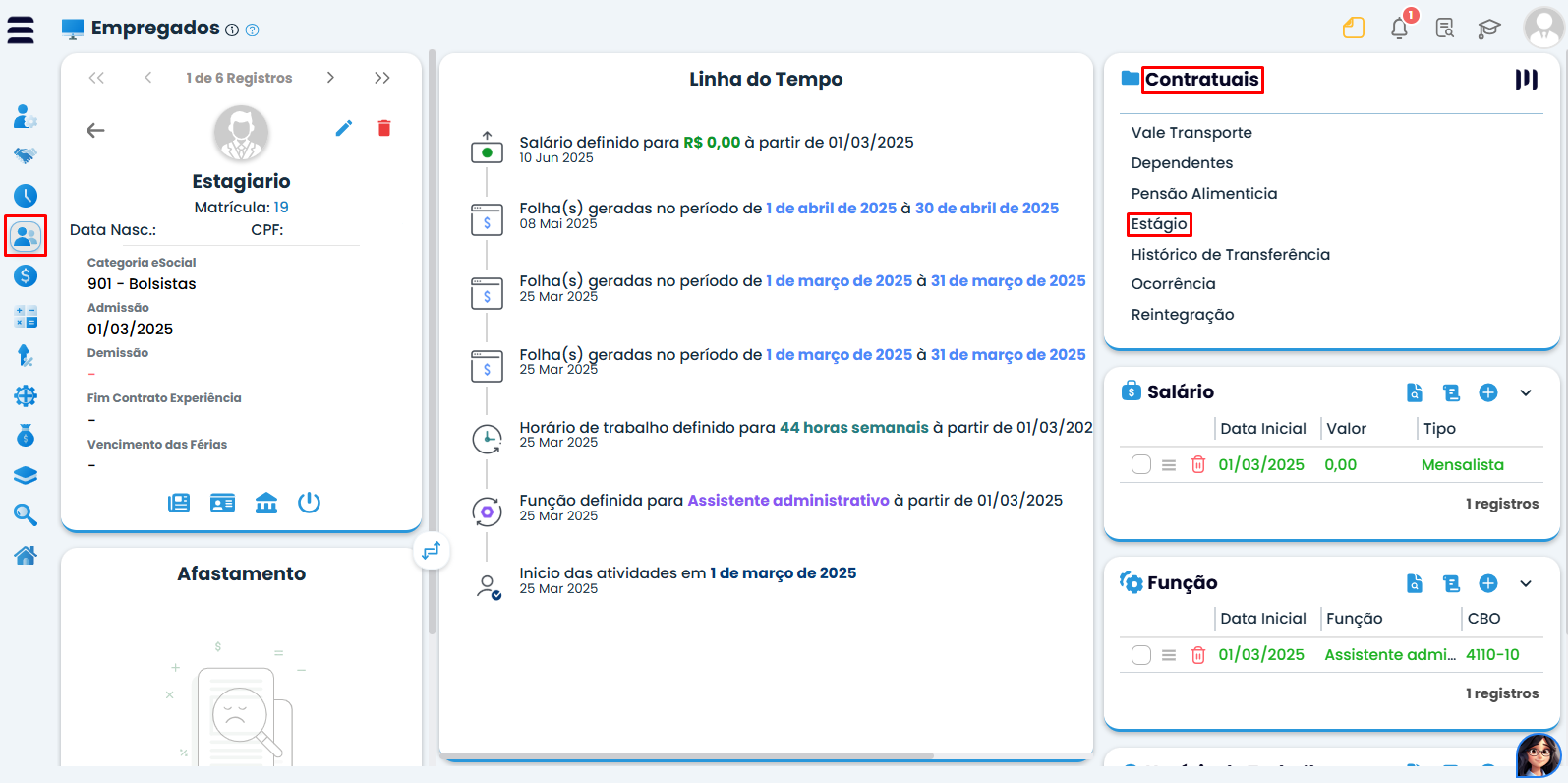Viewport: 1568px width, 783px height.
Task: Open the money bag sidebar icon
Action: click(26, 435)
